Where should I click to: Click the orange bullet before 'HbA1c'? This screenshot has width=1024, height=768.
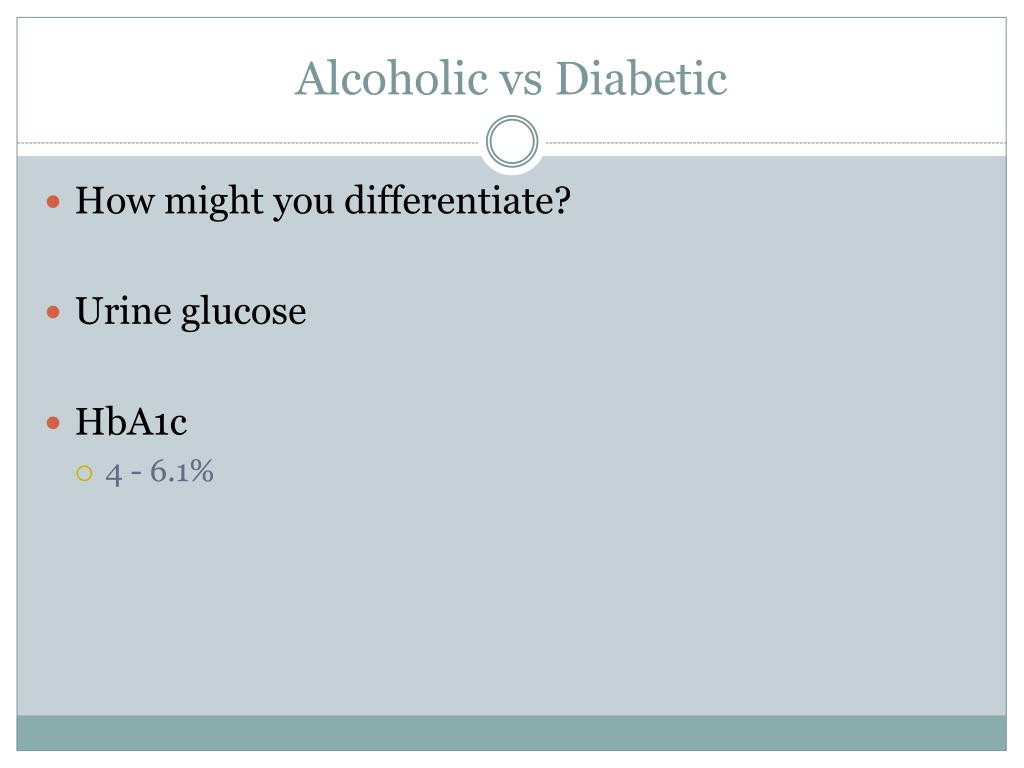[54, 424]
